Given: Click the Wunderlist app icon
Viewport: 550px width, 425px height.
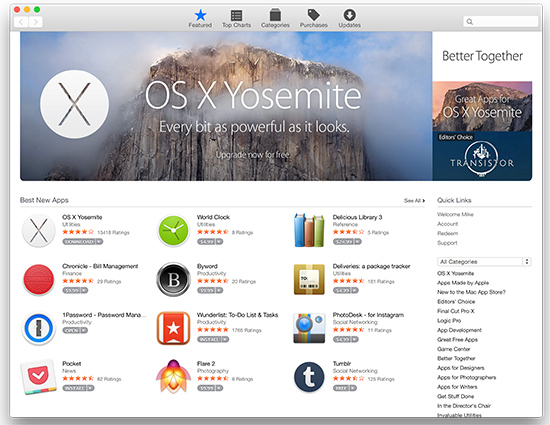Looking at the screenshot, I should [173, 328].
